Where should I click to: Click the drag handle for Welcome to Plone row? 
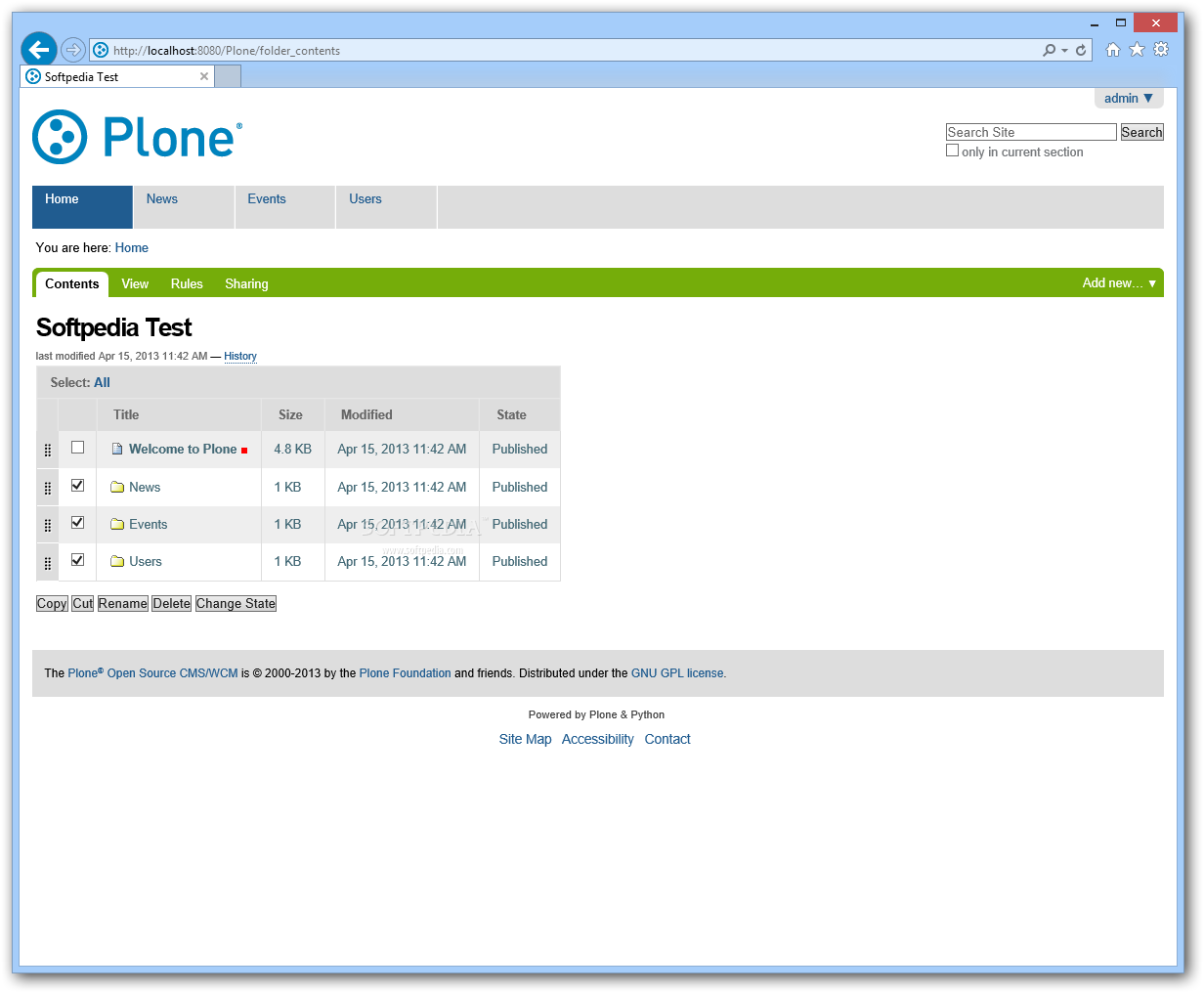tap(48, 451)
